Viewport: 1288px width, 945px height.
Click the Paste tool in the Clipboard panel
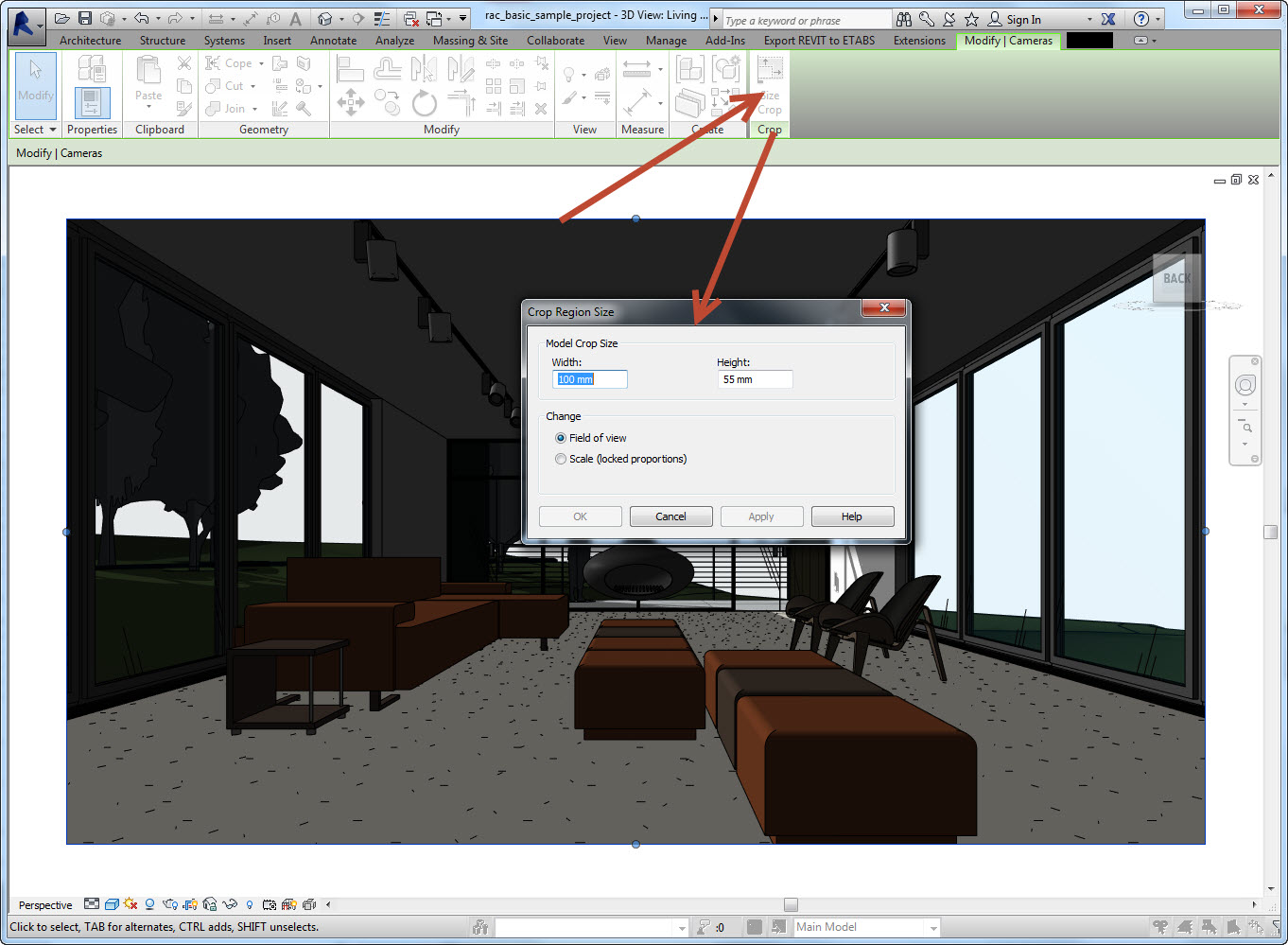pos(148,80)
